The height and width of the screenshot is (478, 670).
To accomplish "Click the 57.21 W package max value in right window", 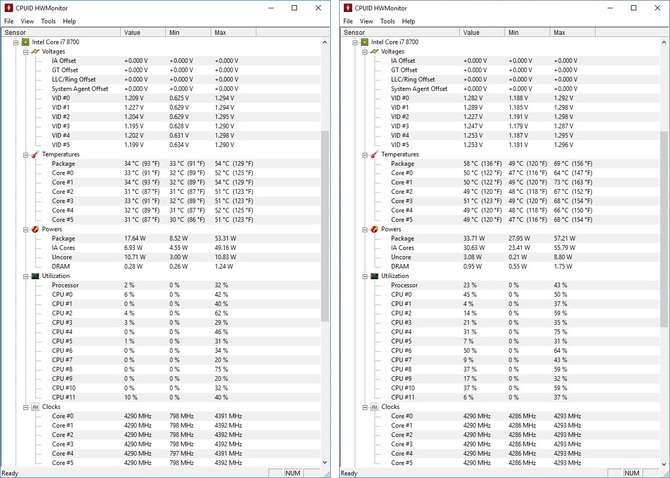I will pos(564,238).
